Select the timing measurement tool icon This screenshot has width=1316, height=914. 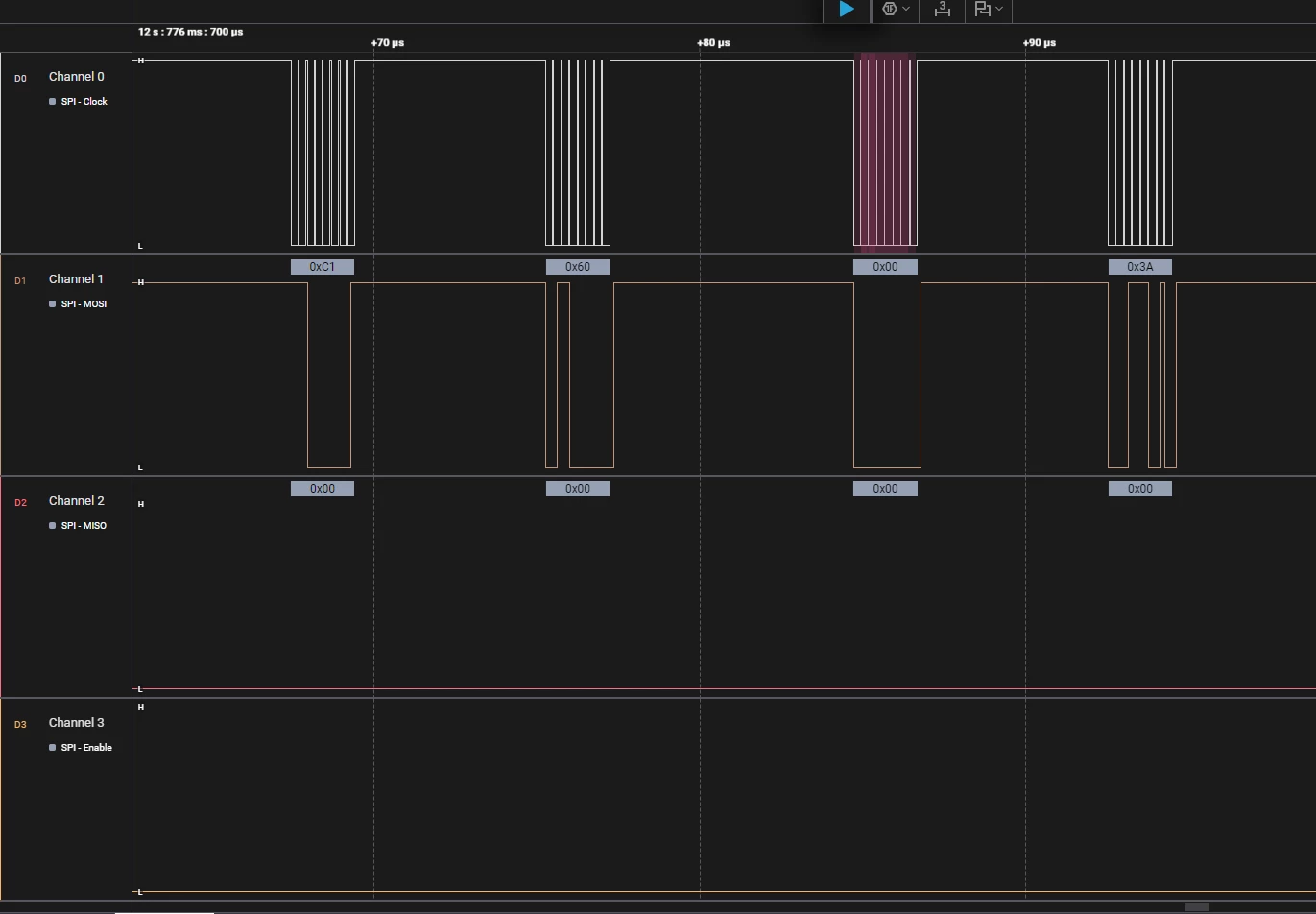[943, 9]
